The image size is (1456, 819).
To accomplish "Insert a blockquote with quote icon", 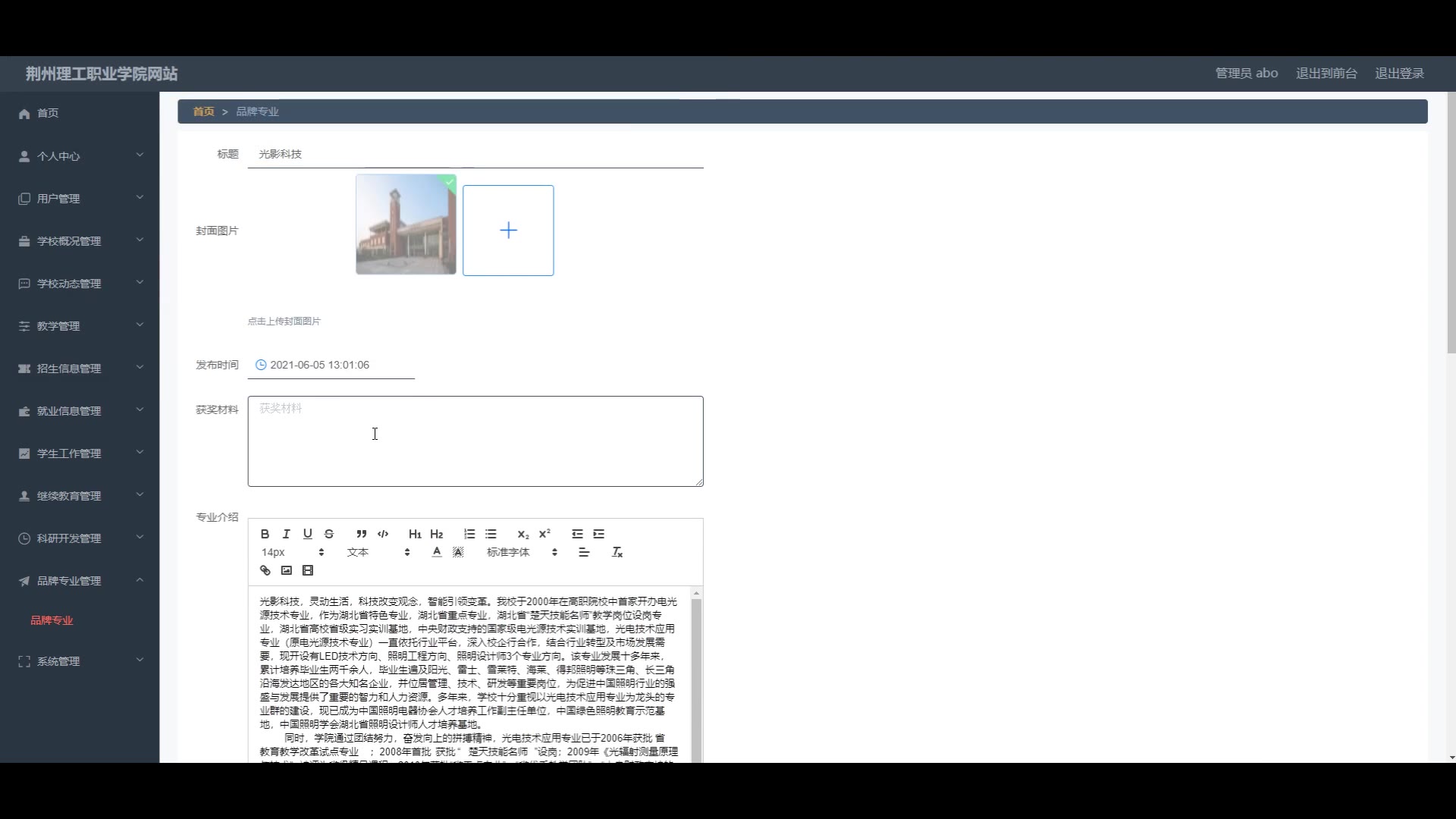I will coord(362,534).
